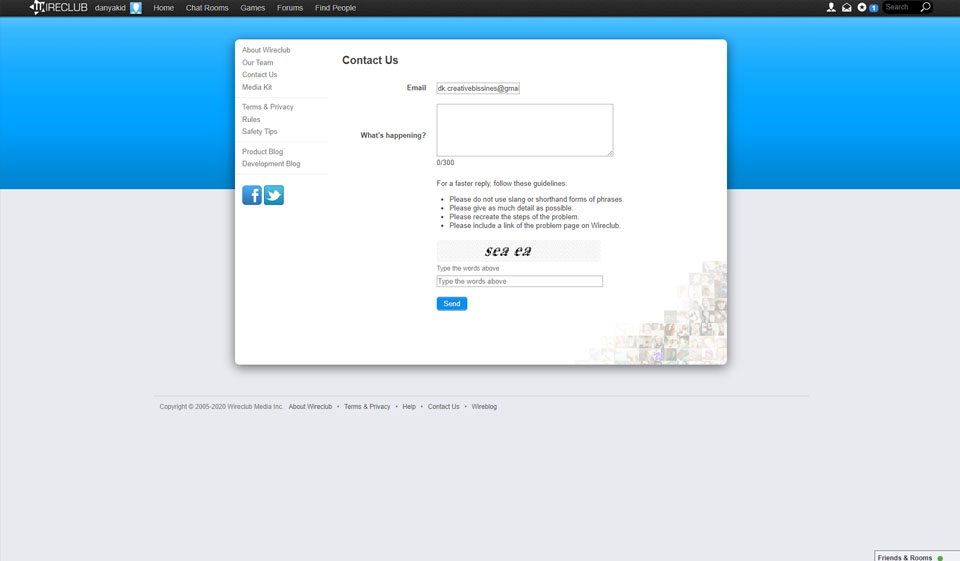Expand the Friends & Rooms panel
Screen dimensions: 960x561
click(910, 557)
